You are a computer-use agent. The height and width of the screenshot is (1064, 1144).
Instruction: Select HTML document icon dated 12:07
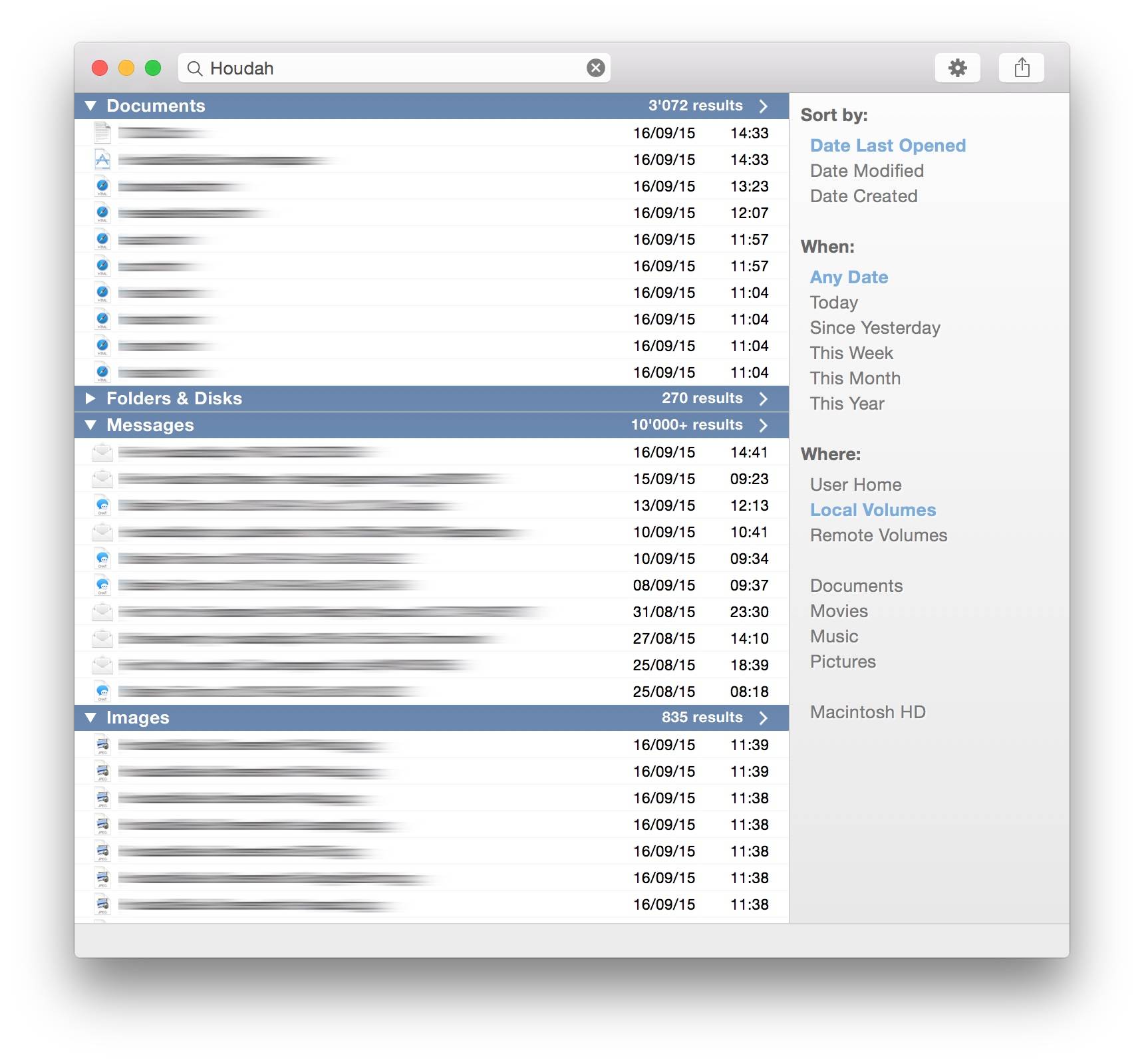tap(102, 213)
